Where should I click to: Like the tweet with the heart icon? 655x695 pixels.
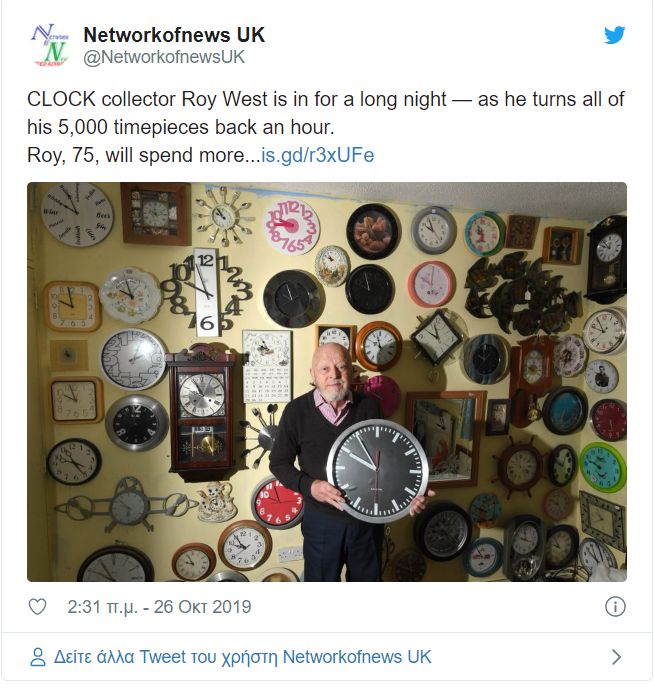click(37, 606)
